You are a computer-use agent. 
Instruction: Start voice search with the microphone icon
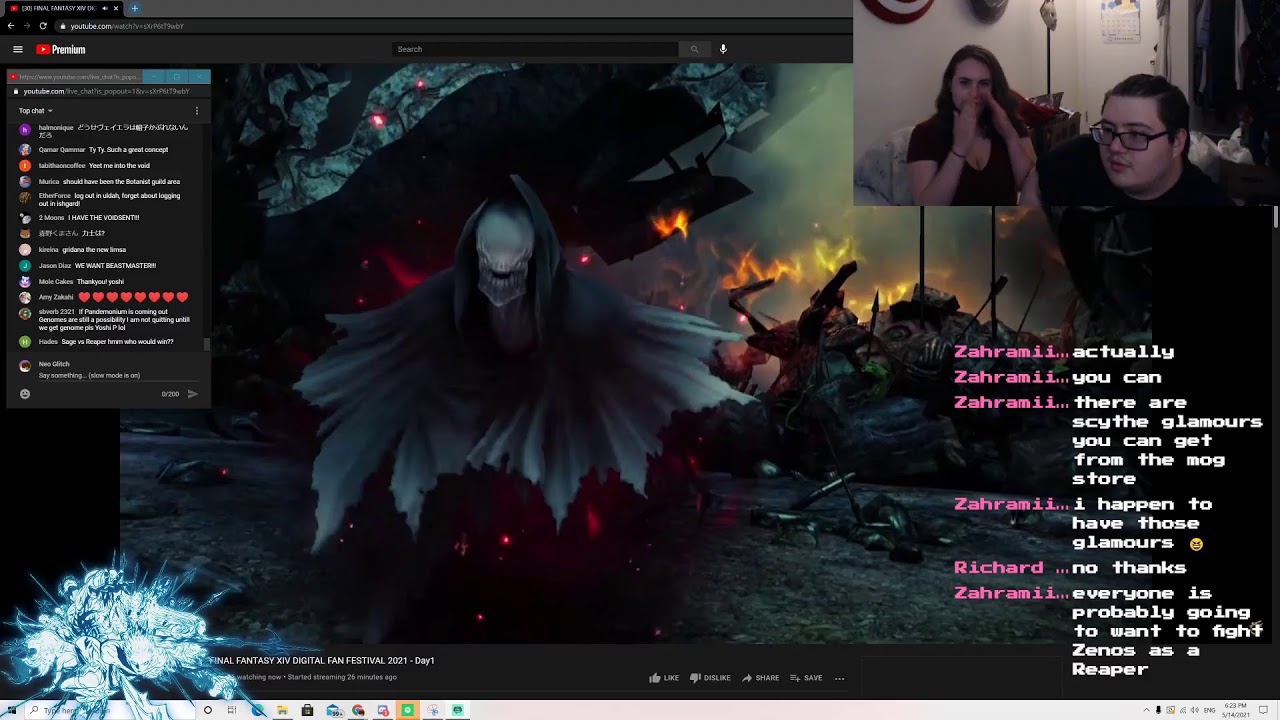[723, 49]
